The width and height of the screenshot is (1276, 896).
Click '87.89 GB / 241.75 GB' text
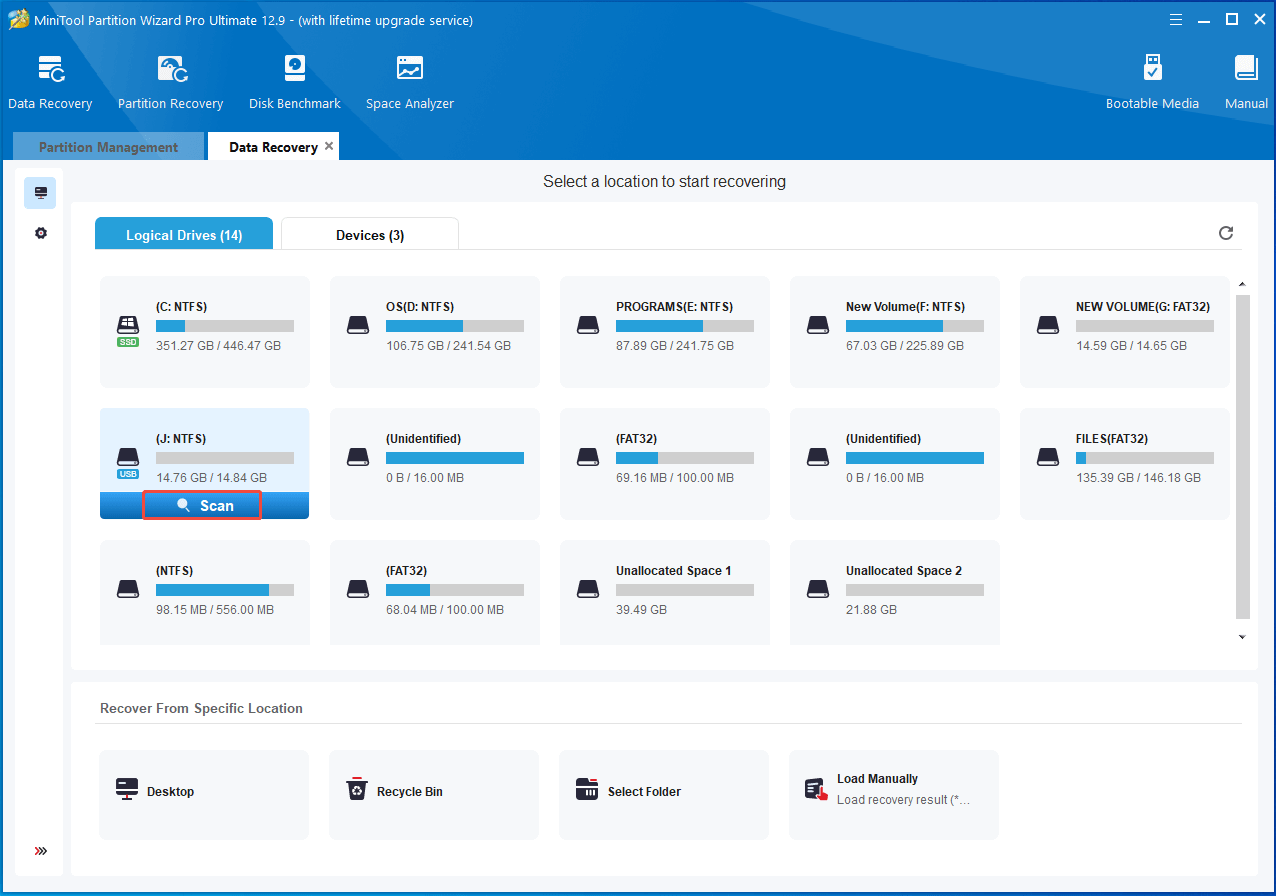[x=675, y=346]
